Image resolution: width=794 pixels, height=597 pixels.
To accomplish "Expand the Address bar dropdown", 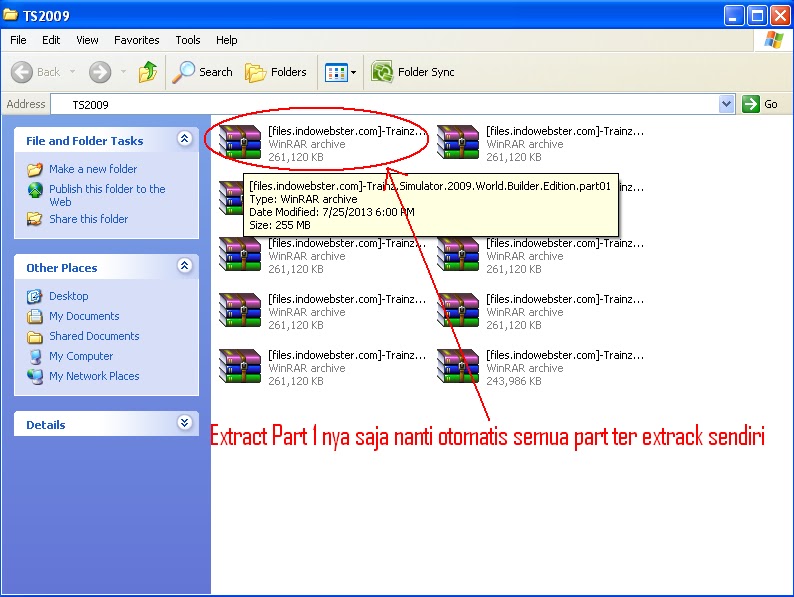I will coord(726,104).
